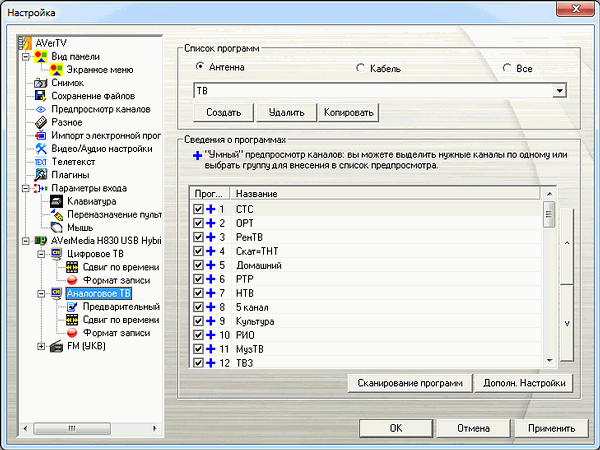Screen dimensions: 600x450
Task: Click the Мышь mouse icon
Action: click(56, 228)
